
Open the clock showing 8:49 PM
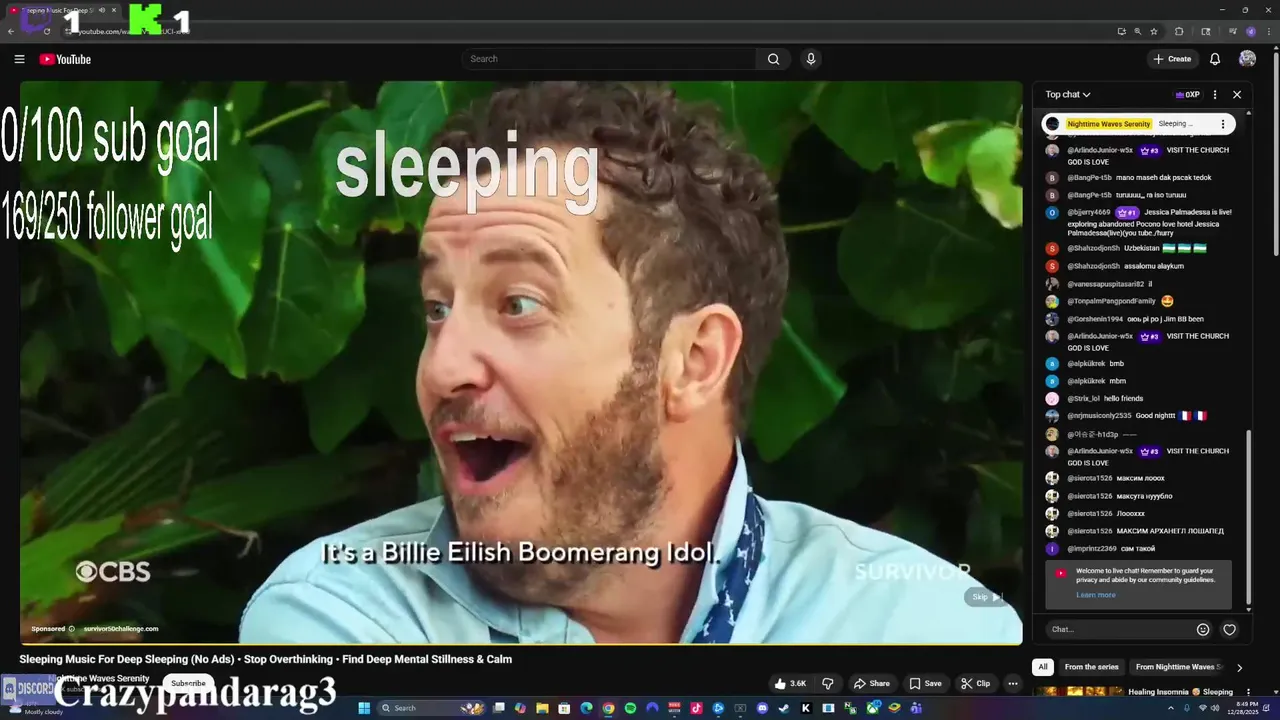click(x=1241, y=708)
